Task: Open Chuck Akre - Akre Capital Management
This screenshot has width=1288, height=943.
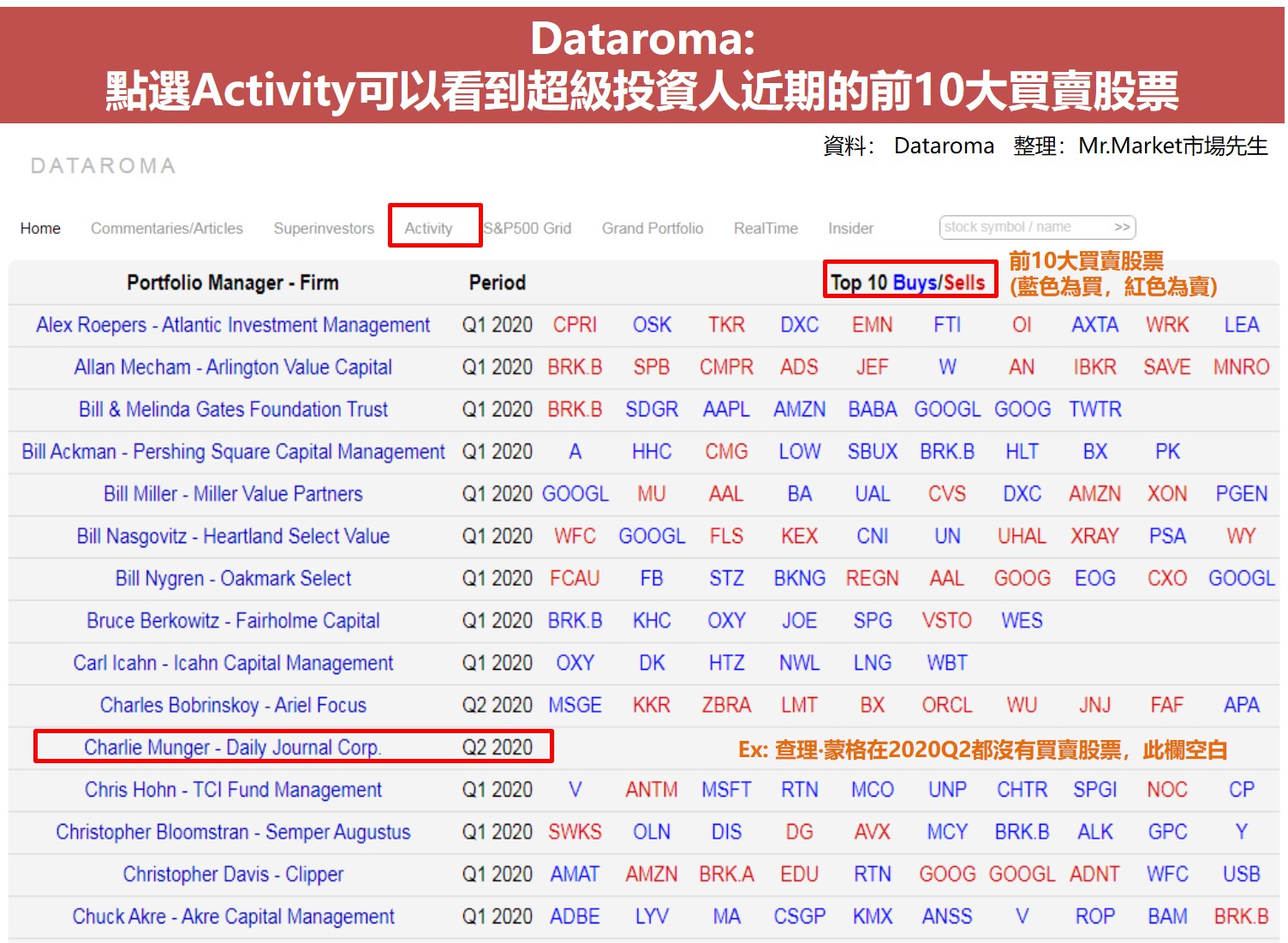Action: click(x=233, y=916)
